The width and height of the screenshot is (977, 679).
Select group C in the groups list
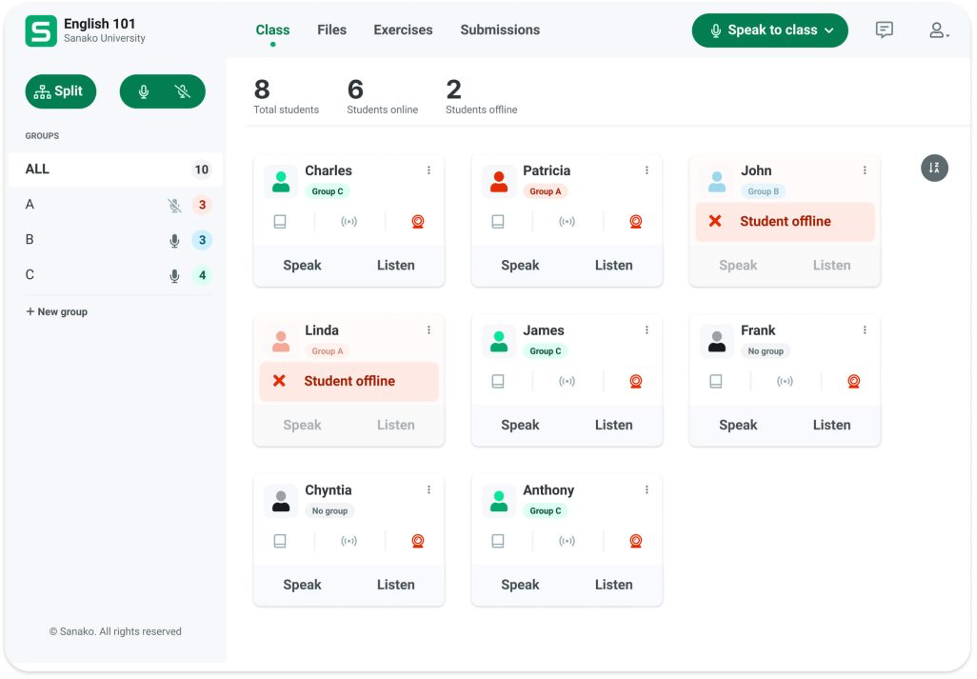30,275
